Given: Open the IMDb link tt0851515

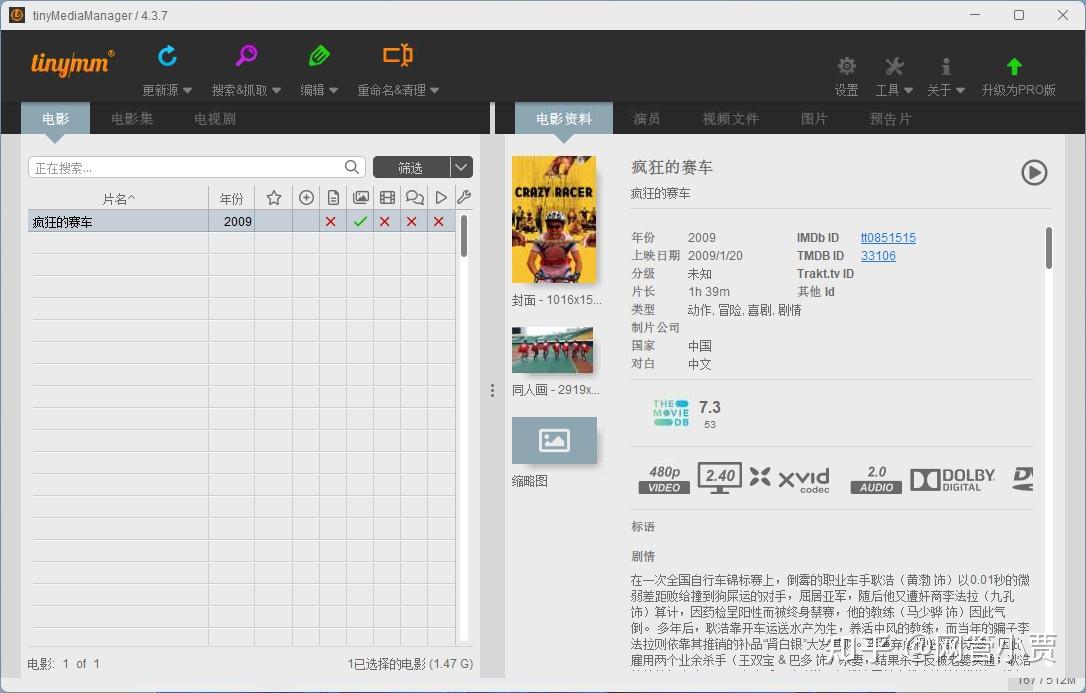Looking at the screenshot, I should [888, 238].
